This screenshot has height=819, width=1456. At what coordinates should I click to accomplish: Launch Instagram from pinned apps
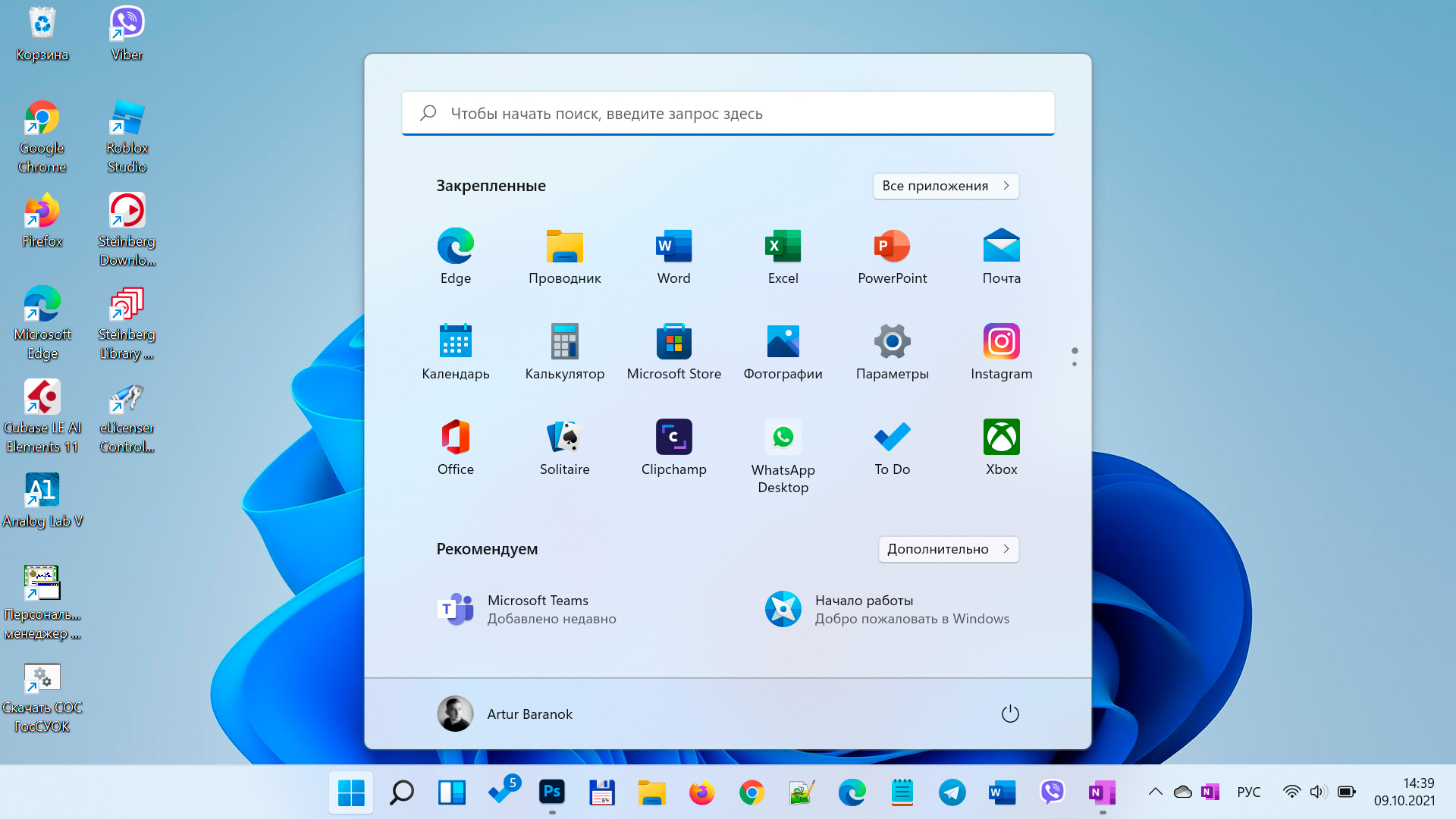click(1002, 352)
